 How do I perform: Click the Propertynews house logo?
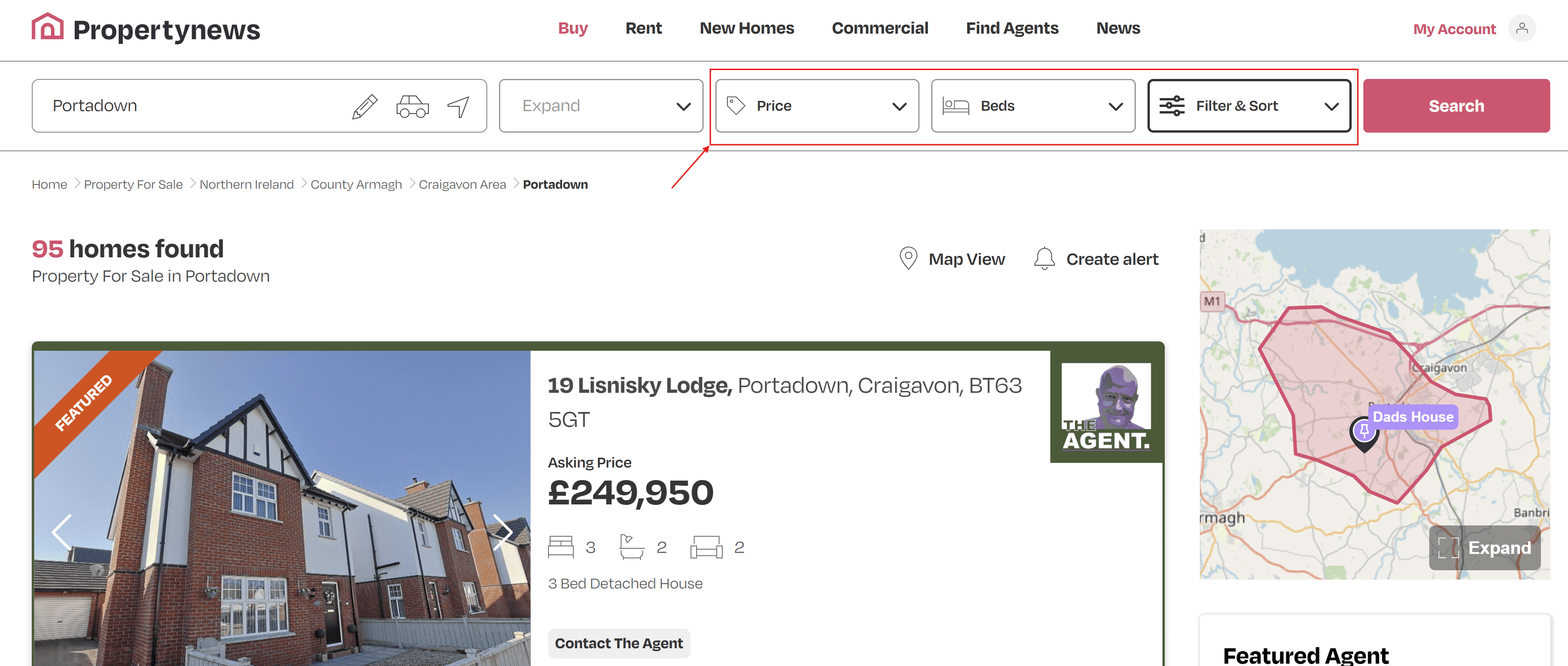tap(48, 27)
